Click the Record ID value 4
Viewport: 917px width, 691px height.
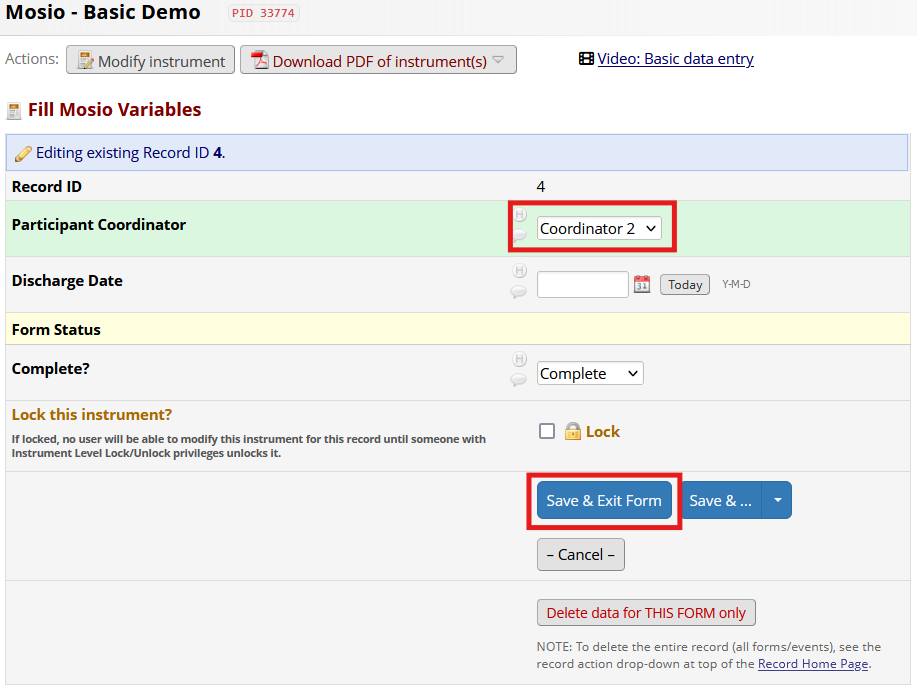pos(541,186)
